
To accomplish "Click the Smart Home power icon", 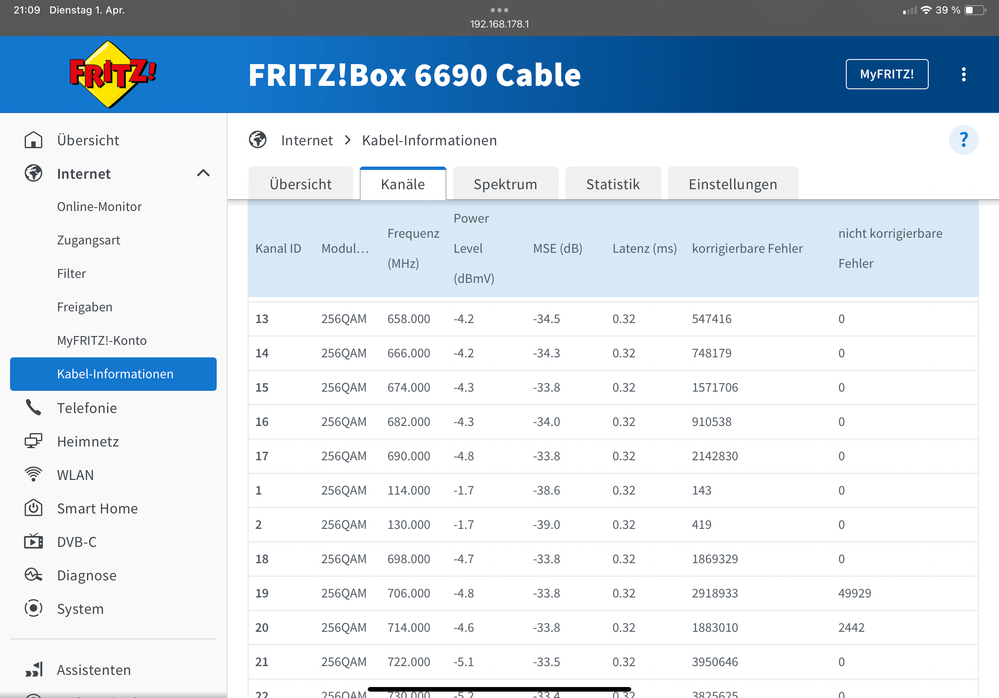I will (33, 508).
